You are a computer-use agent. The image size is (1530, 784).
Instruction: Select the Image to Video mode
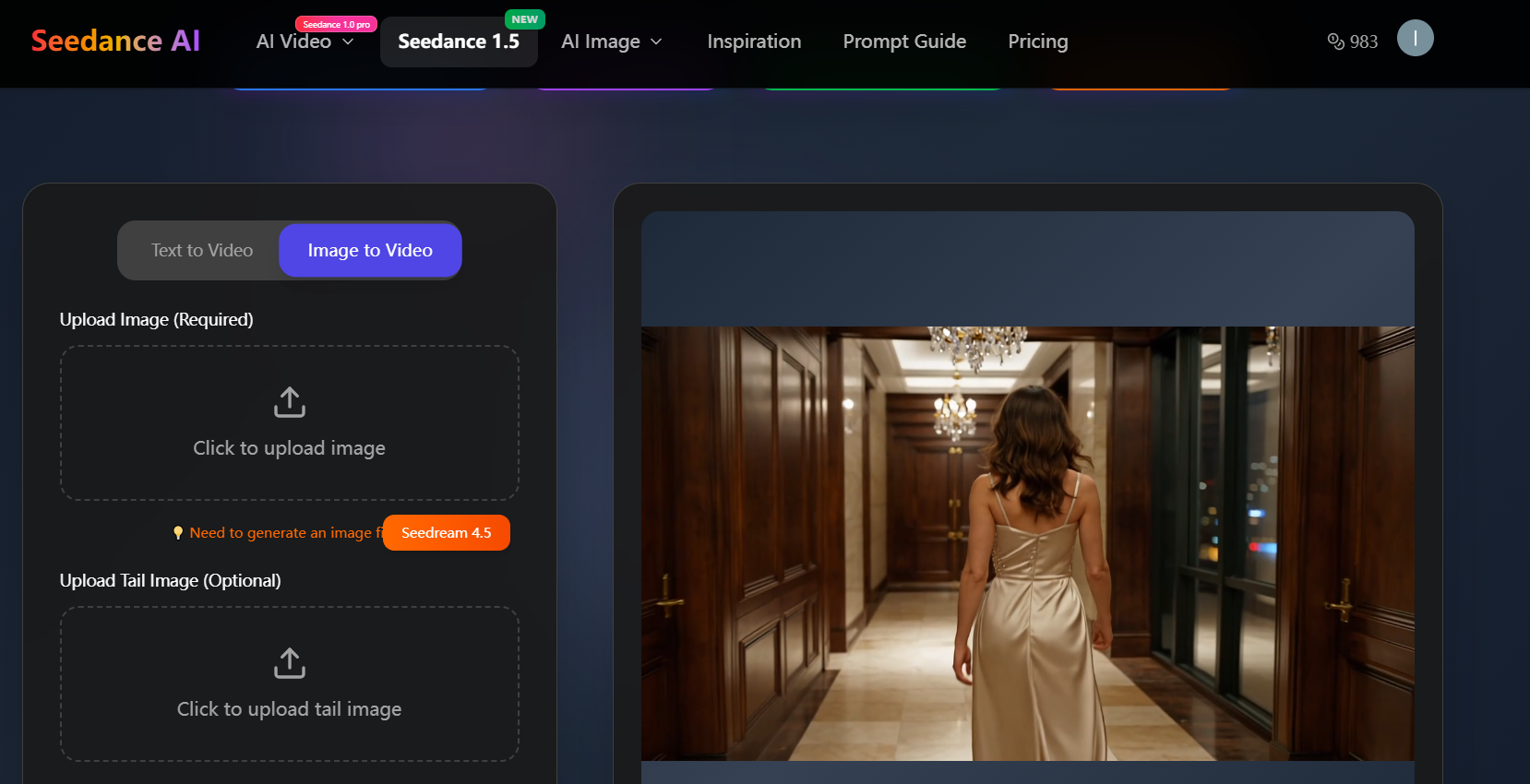coord(370,251)
